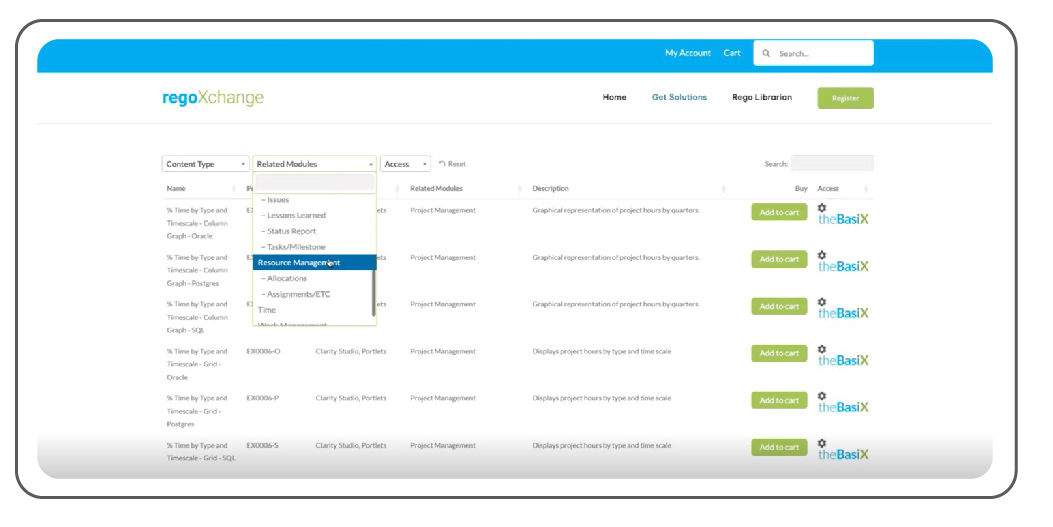The height and width of the screenshot is (527, 1053).
Task: Click theBasiX logo in Grid - SQL row
Action: click(x=843, y=454)
